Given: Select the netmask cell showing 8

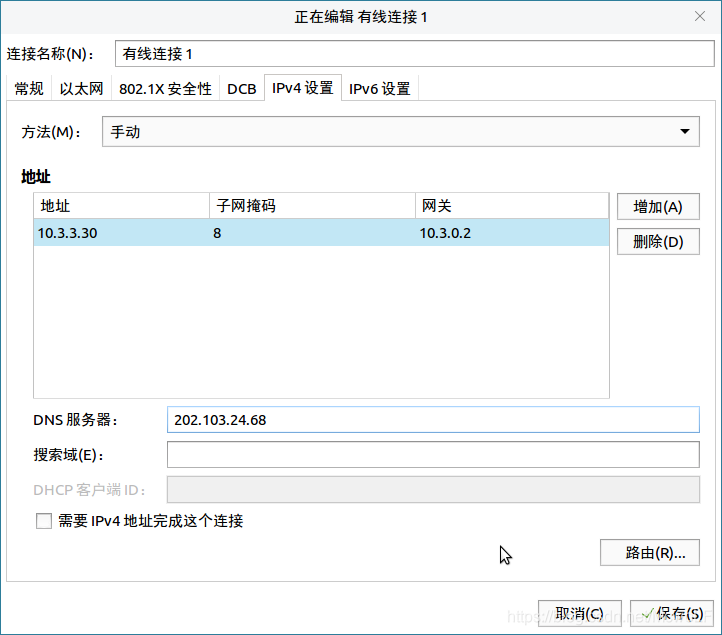Looking at the screenshot, I should (x=312, y=233).
